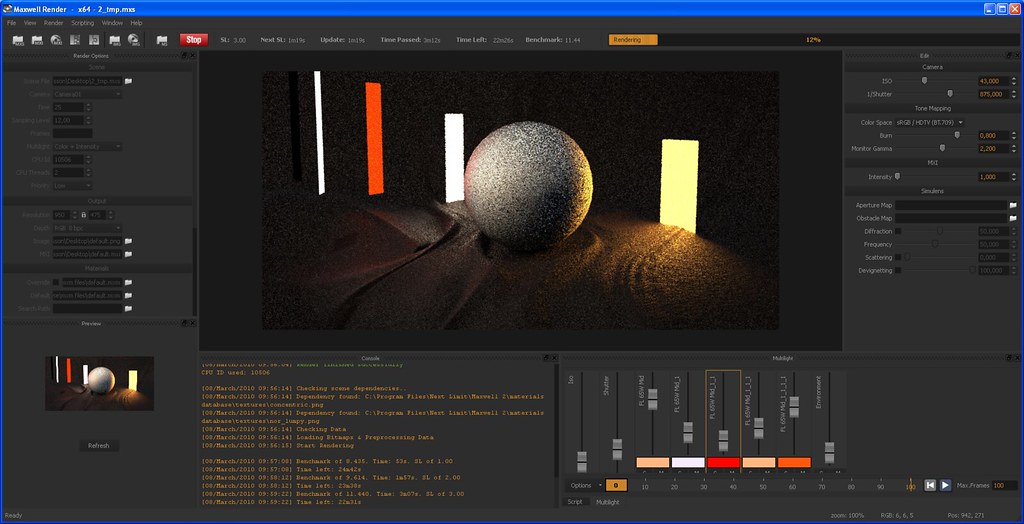The height and width of the screenshot is (524, 1024).
Task: Open the Depth RGB 8 bpc dropdown
Action: [88, 228]
